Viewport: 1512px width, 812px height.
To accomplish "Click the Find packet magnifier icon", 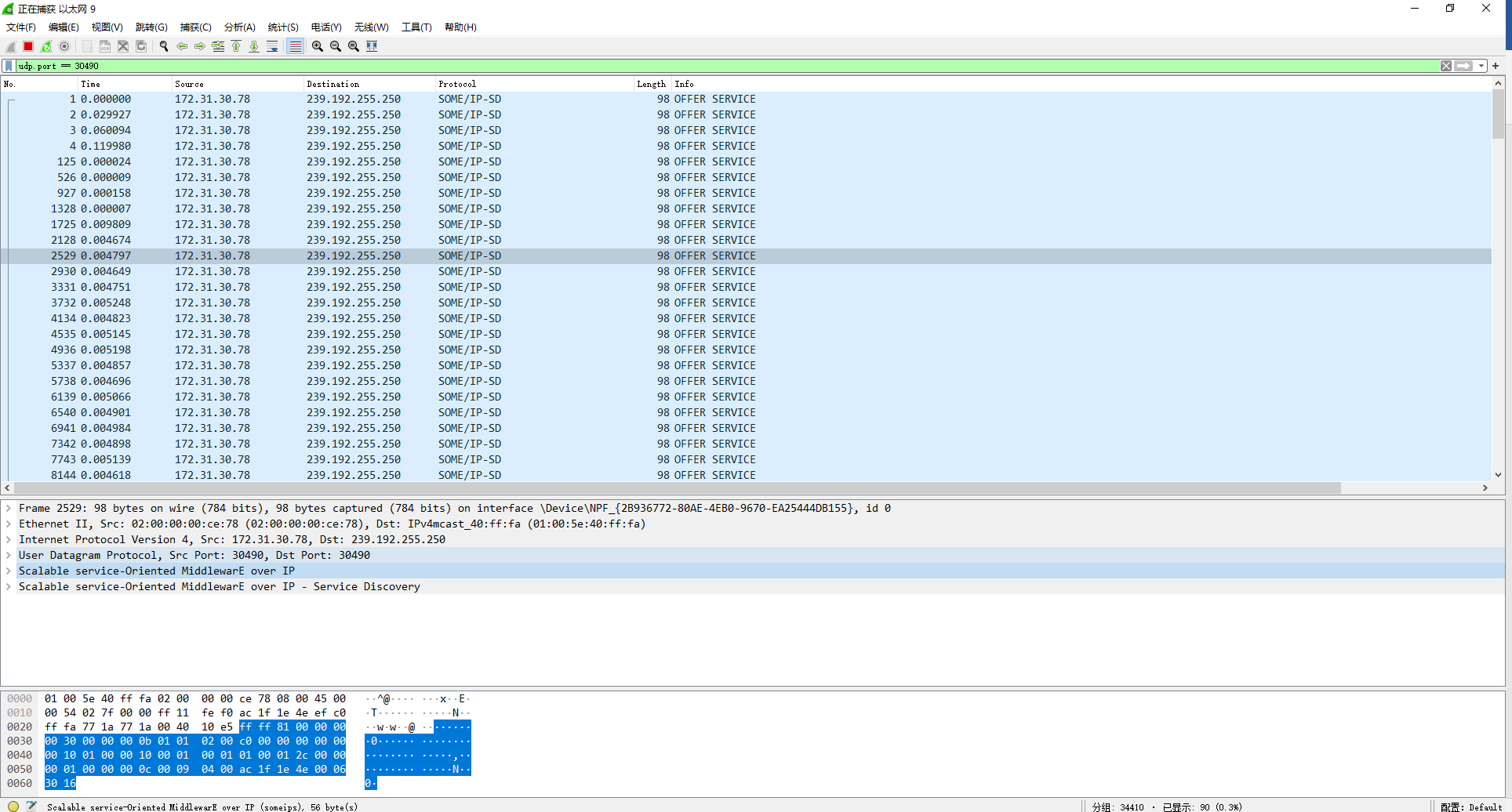I will (164, 46).
